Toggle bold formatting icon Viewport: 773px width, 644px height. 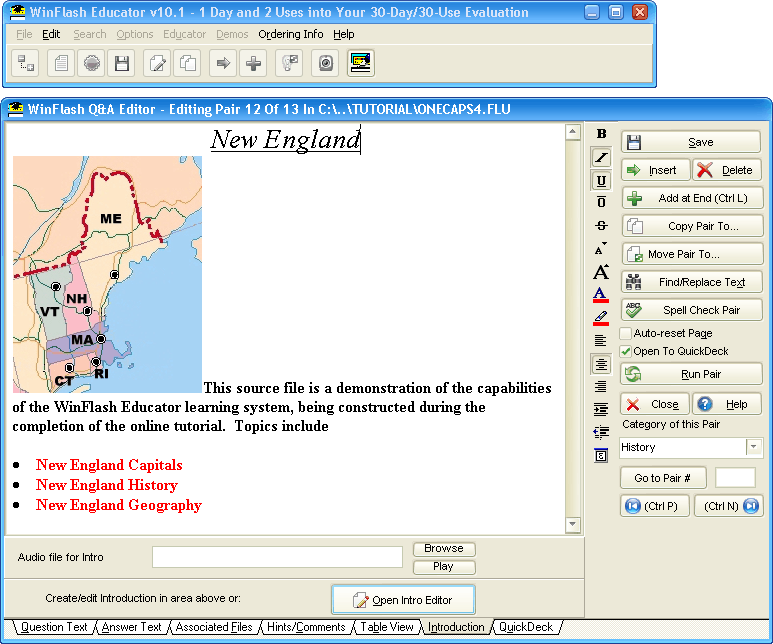tap(601, 134)
